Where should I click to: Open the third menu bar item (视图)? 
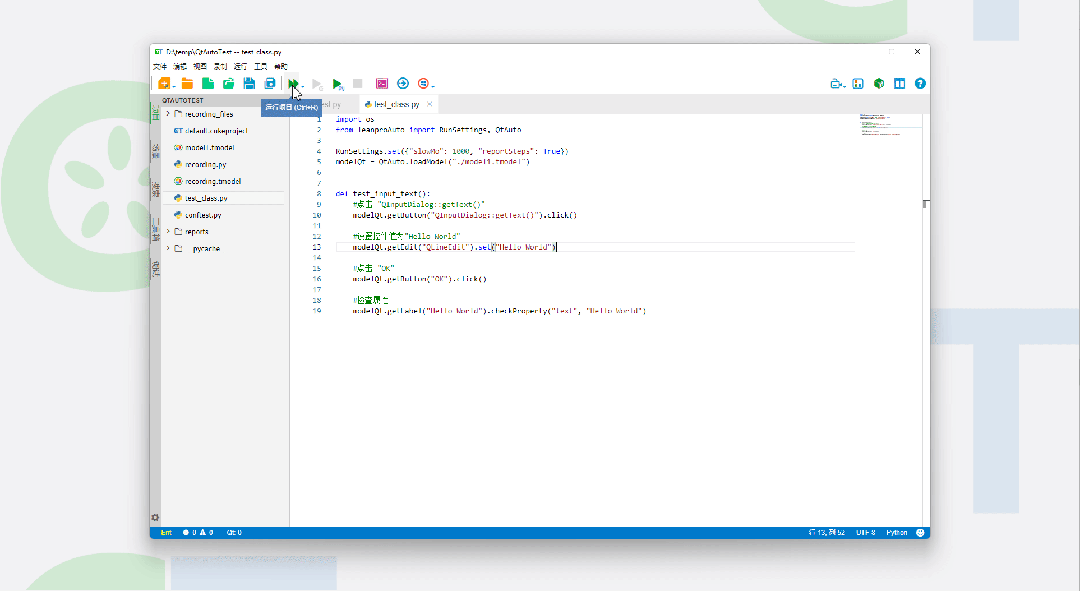(200, 67)
